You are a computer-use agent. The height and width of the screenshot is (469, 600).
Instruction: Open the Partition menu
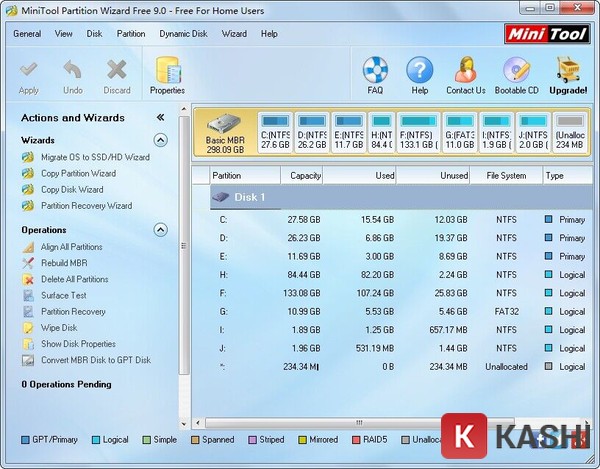tap(131, 34)
